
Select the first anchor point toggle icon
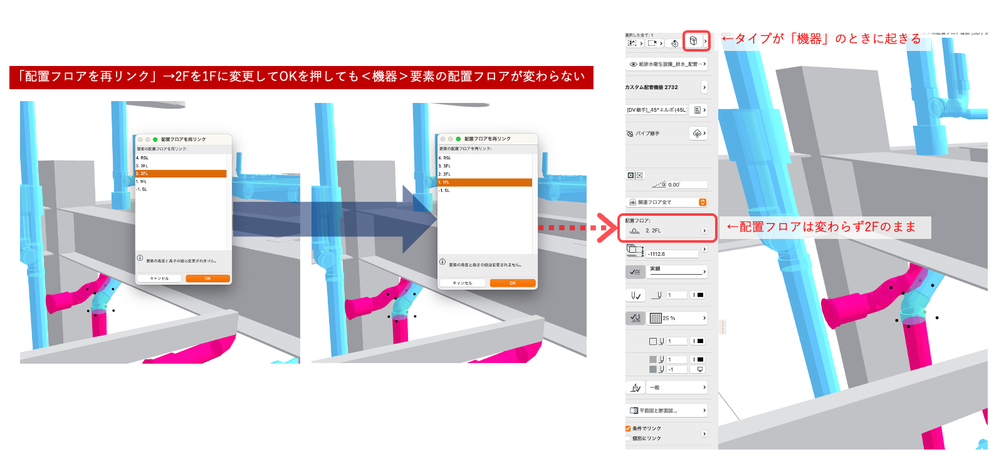pyautogui.click(x=631, y=175)
